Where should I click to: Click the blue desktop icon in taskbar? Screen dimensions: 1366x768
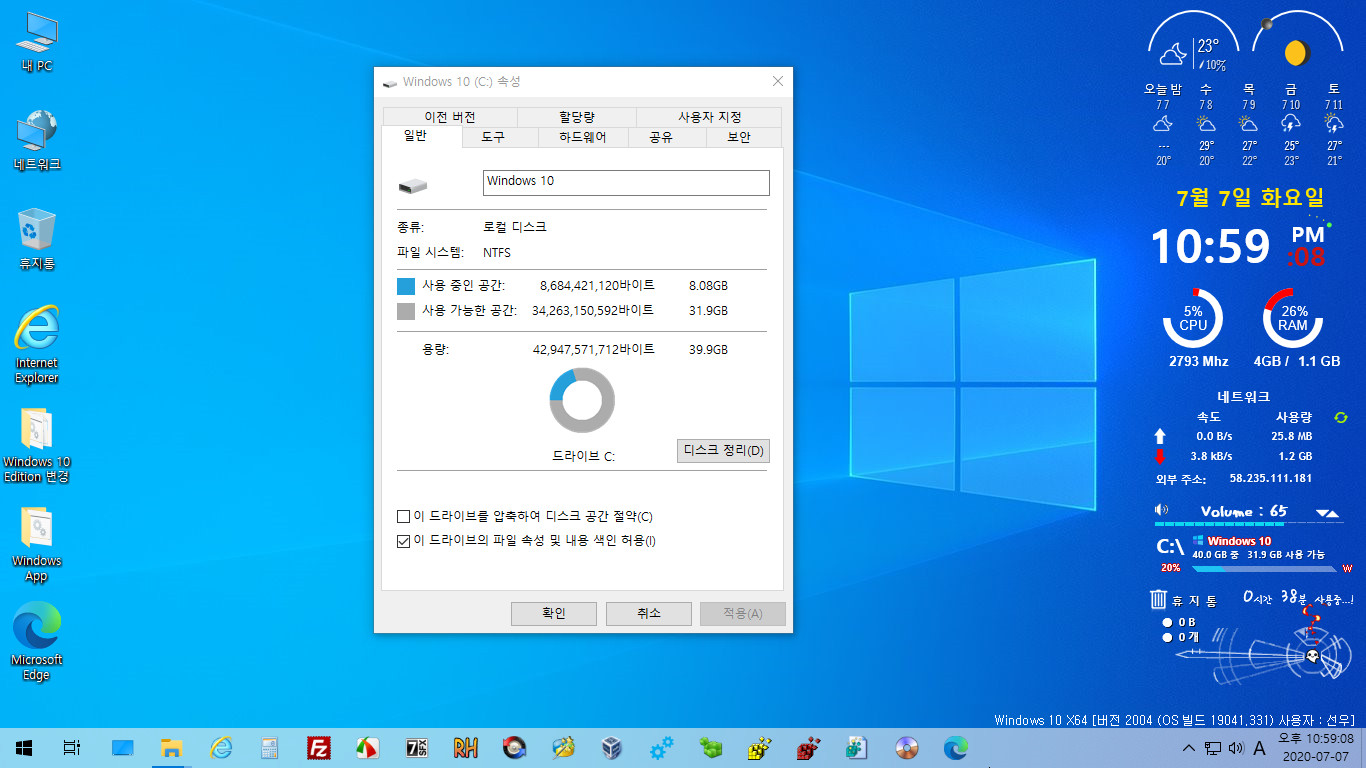coord(122,747)
